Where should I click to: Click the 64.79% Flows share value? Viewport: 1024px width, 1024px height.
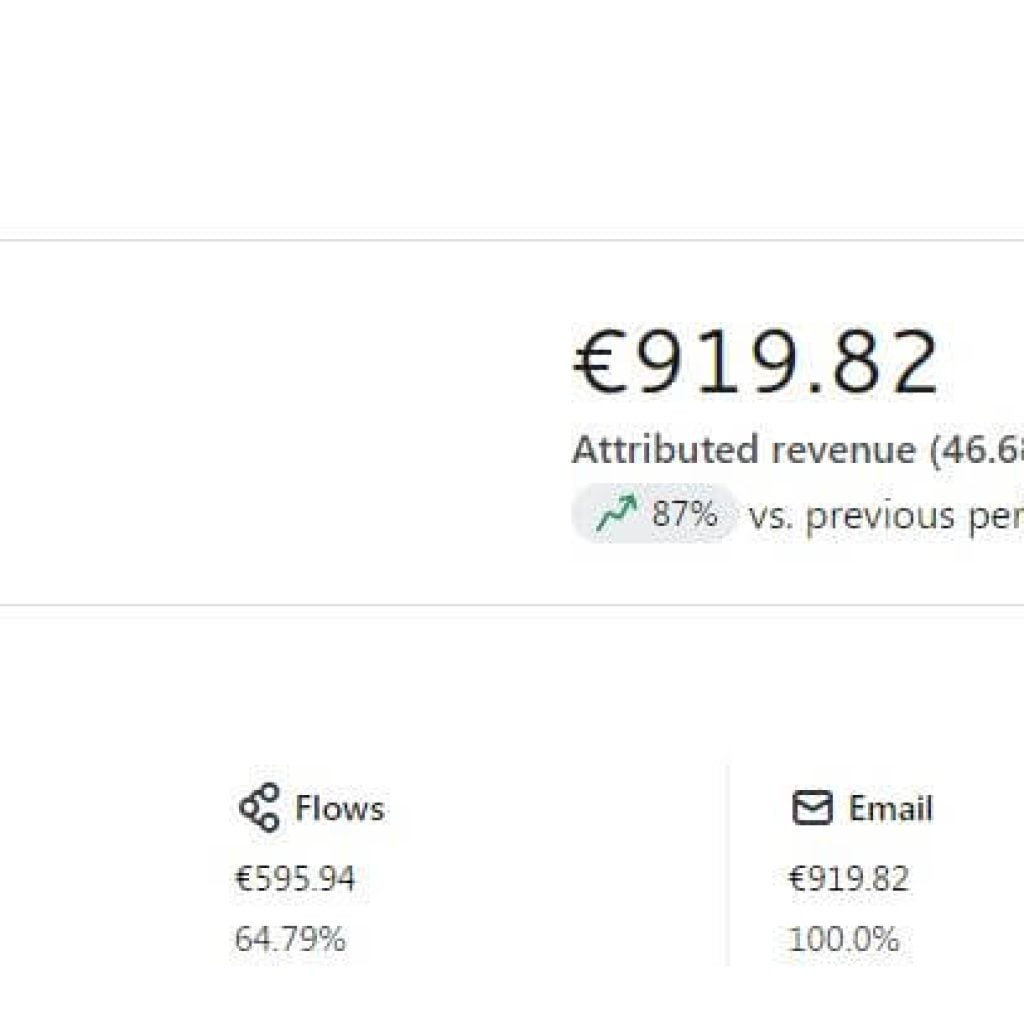click(290, 940)
